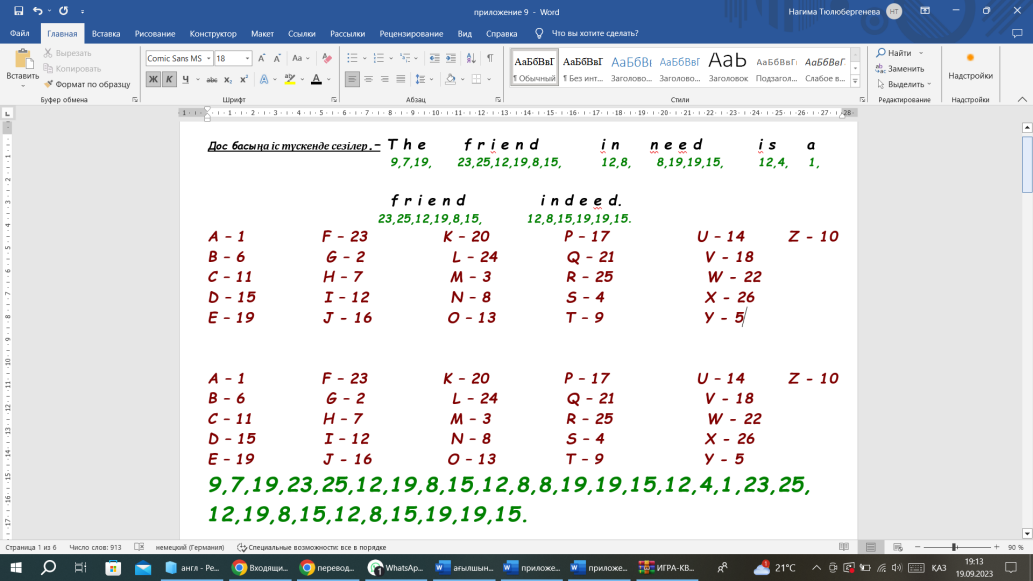Switch to the Рецензирование tab
Screen dimensions: 1033x581
411,33
